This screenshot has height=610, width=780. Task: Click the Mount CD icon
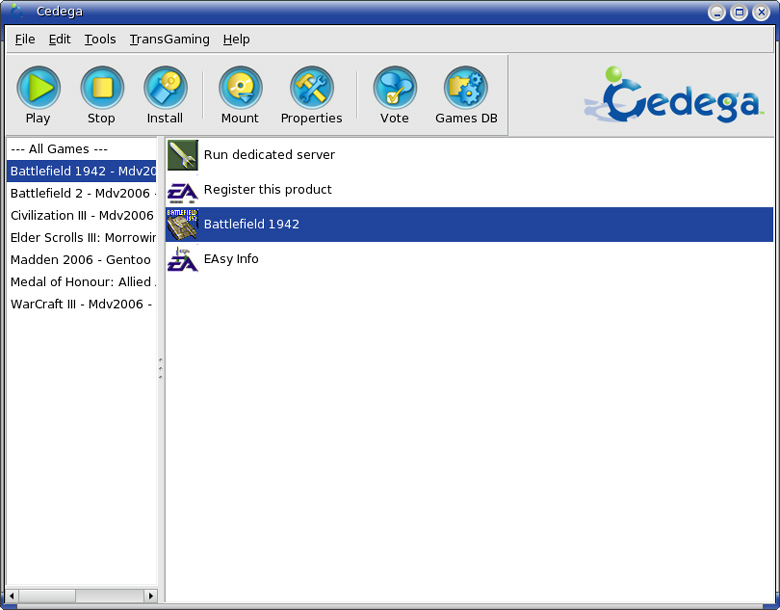(240, 88)
